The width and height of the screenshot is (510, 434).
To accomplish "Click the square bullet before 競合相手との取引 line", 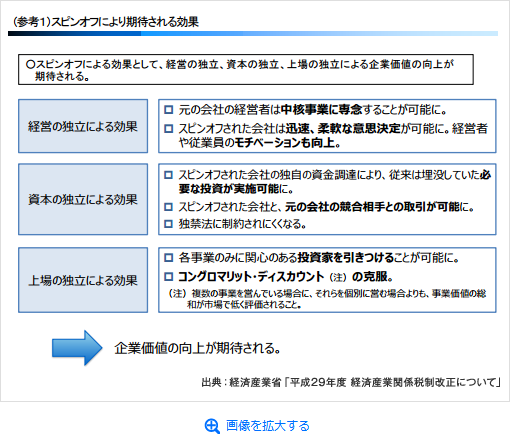I will (x=169, y=207).
